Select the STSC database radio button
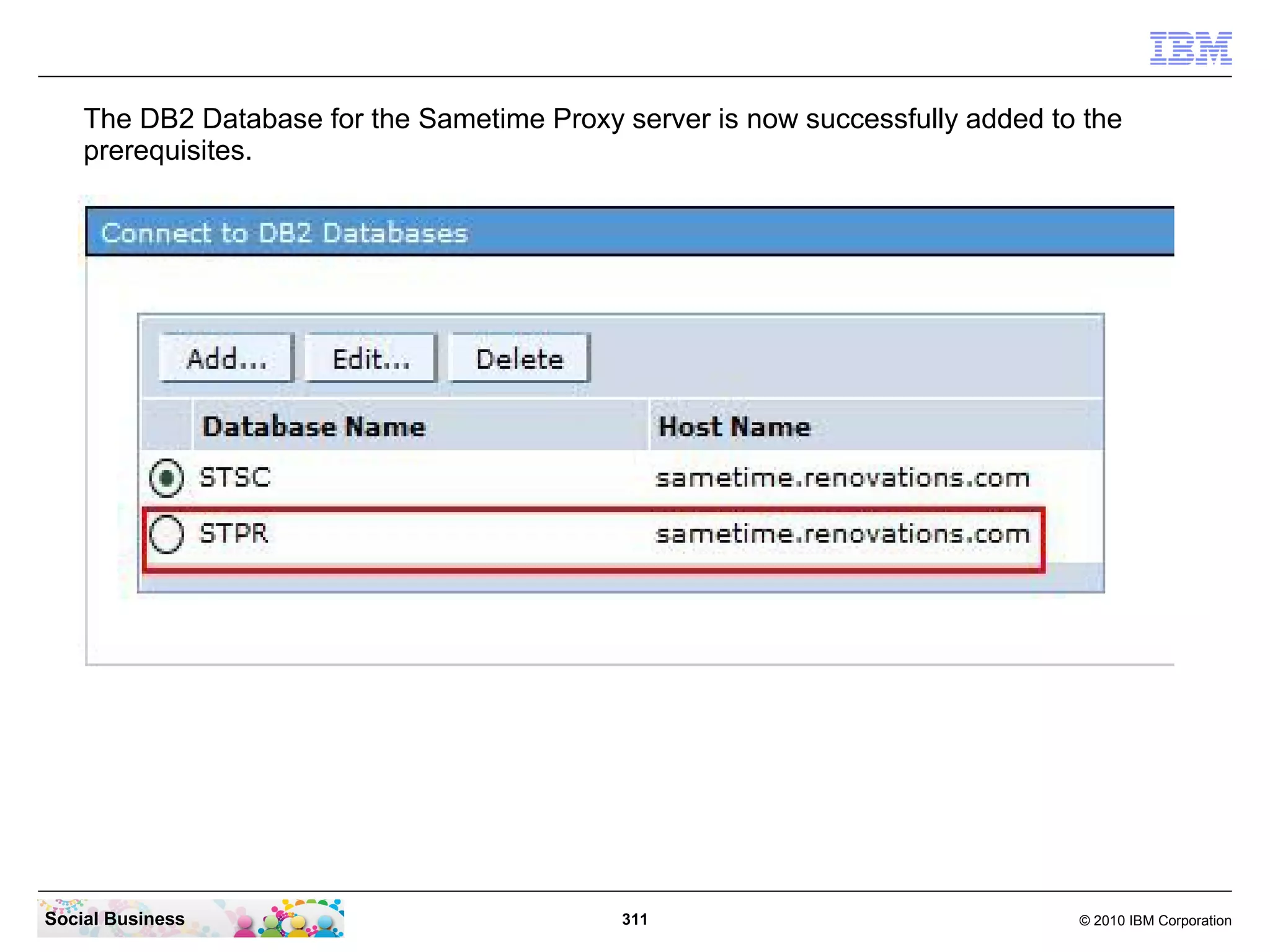 (x=166, y=478)
